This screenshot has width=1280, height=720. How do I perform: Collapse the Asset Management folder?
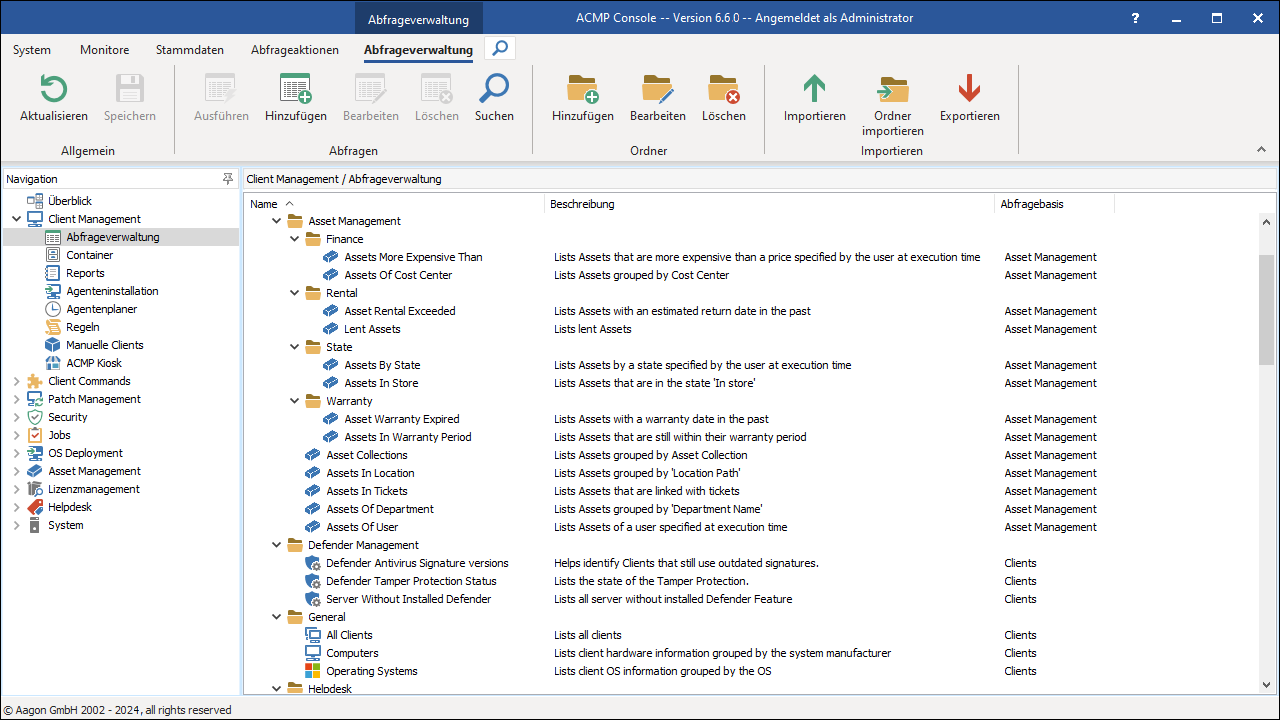[x=277, y=221]
